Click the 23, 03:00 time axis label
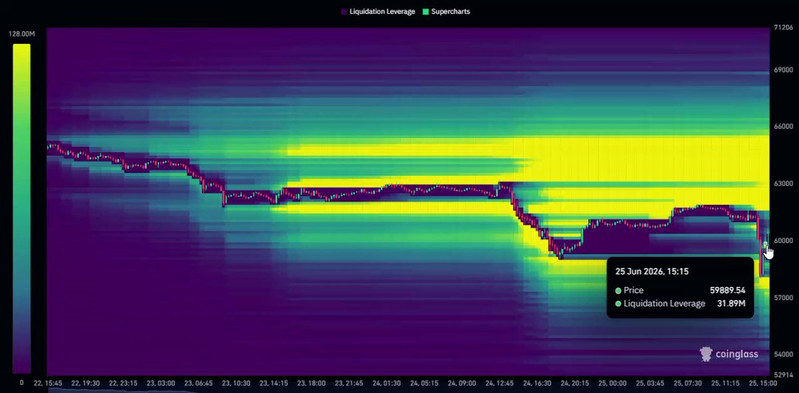799x393 pixels. (x=161, y=383)
